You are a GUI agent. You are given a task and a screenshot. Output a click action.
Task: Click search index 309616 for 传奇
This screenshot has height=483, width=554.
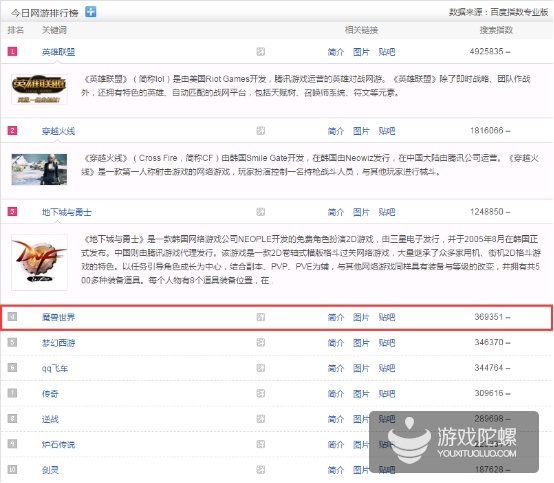tap(489, 393)
